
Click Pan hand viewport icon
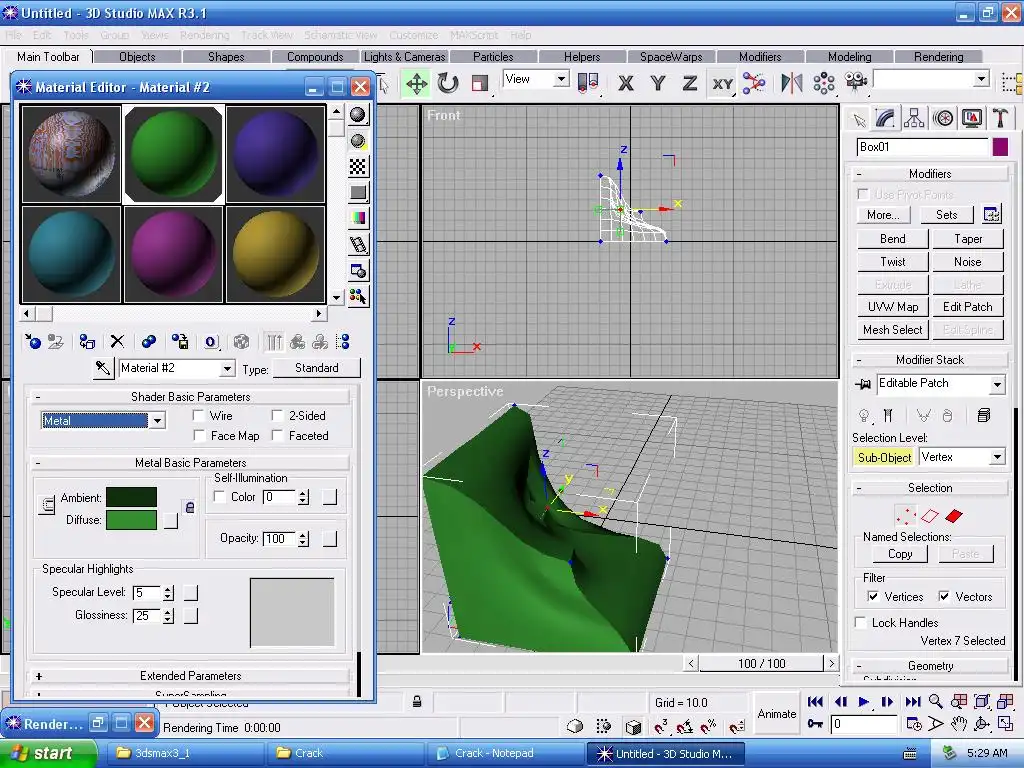click(959, 724)
